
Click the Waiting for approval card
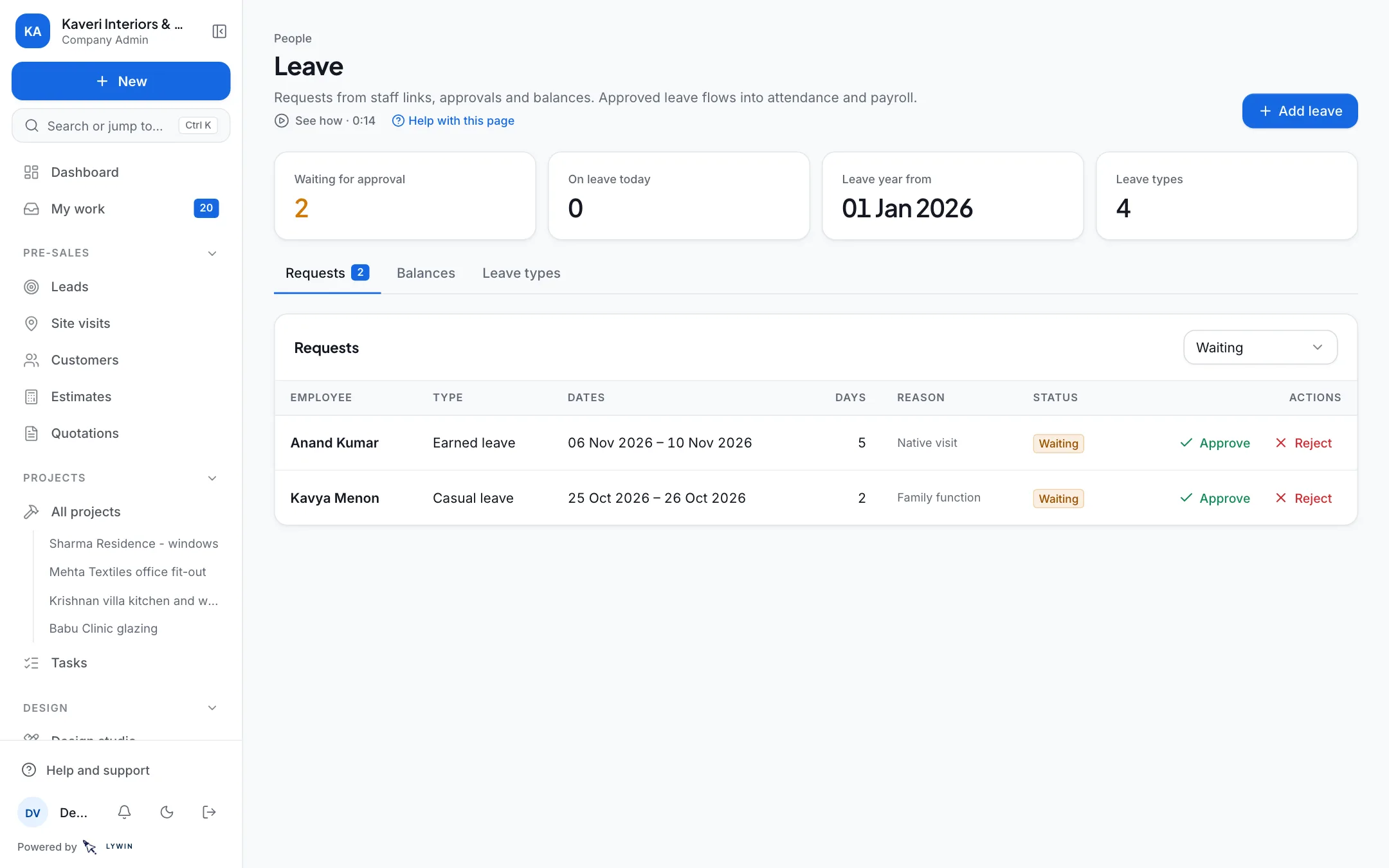pyautogui.click(x=405, y=196)
